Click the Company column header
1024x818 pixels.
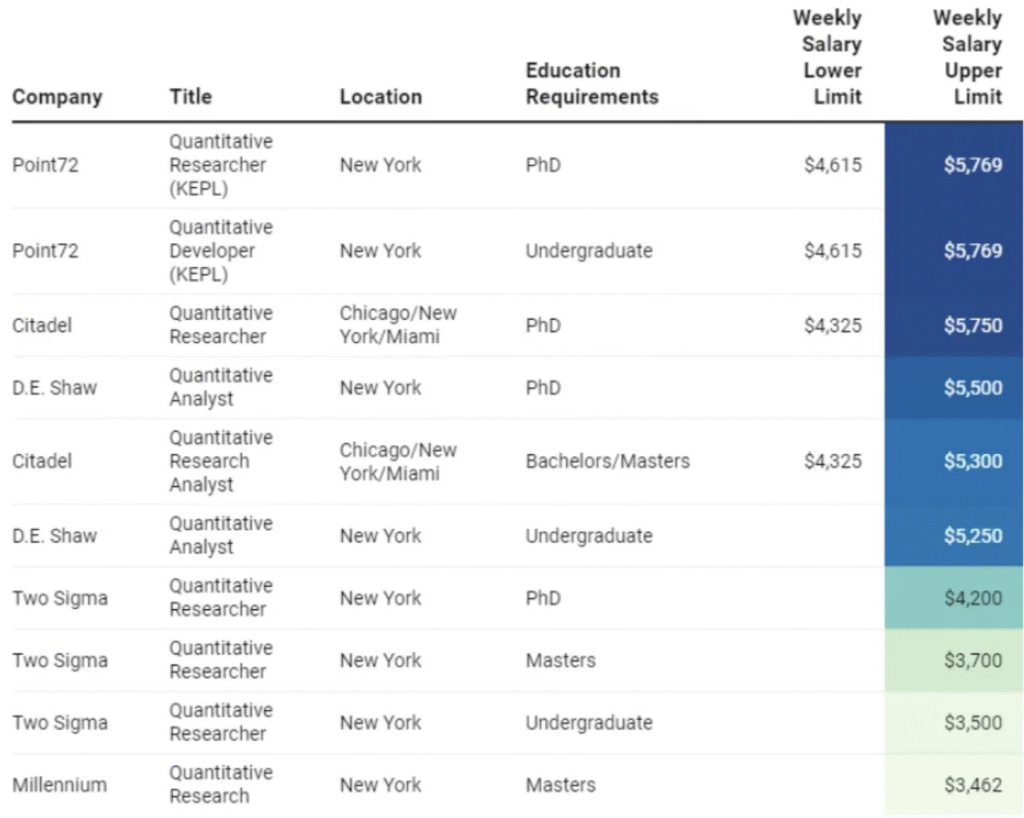[x=57, y=97]
